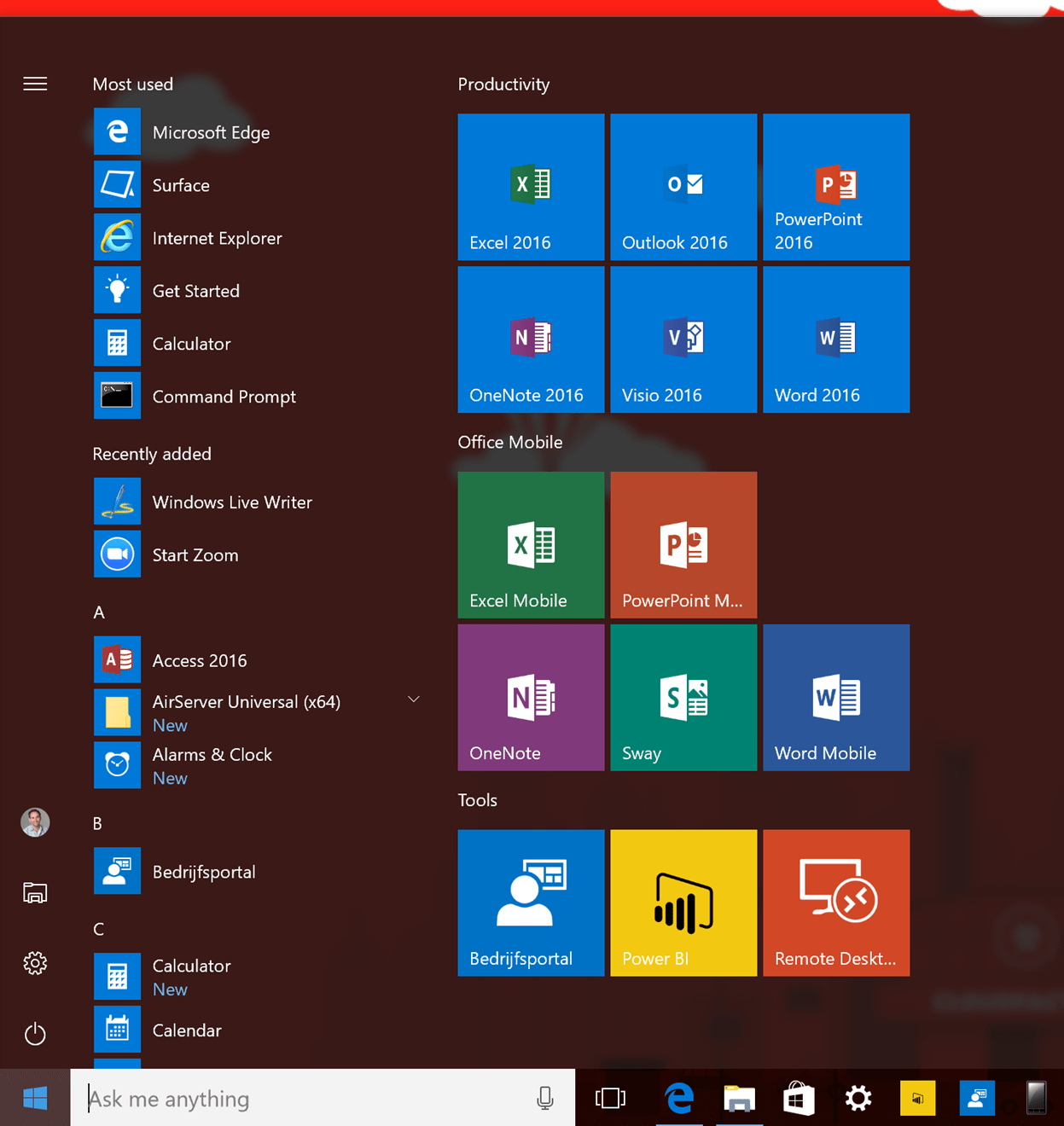Click the Windows Start button
Screen dimensions: 1064x1126
click(x=35, y=1099)
